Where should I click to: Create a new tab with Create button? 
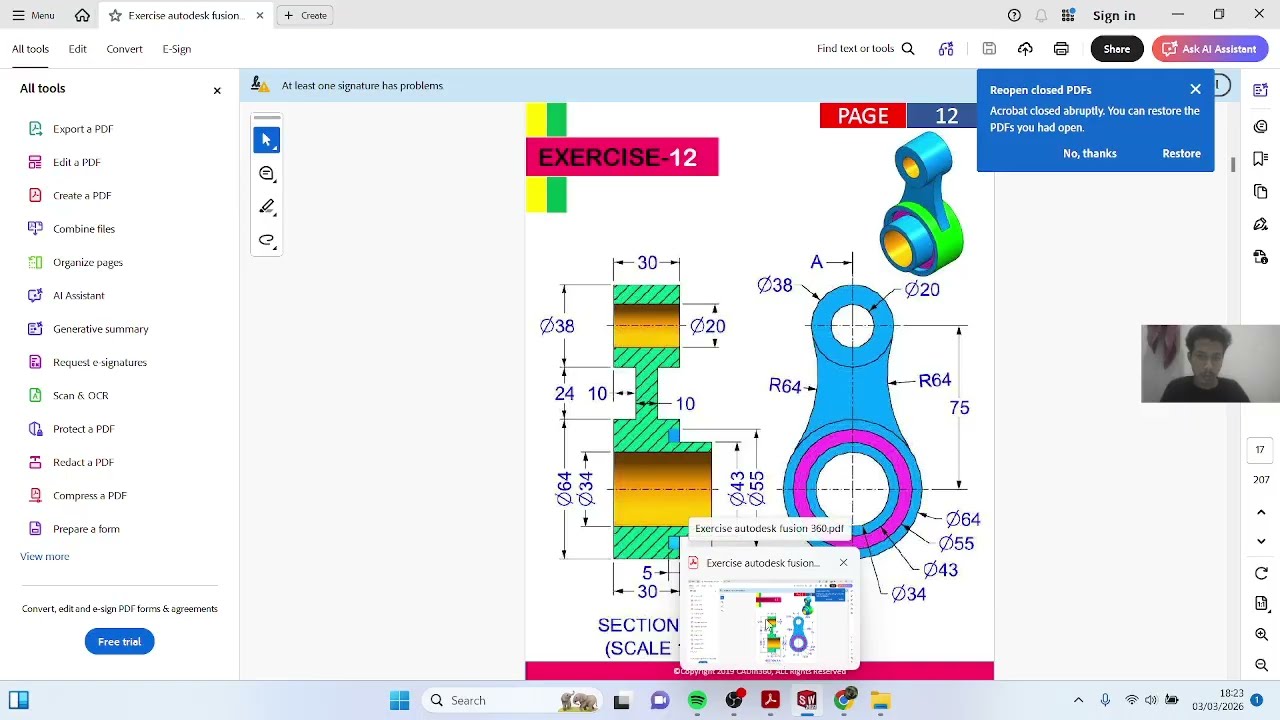click(305, 15)
